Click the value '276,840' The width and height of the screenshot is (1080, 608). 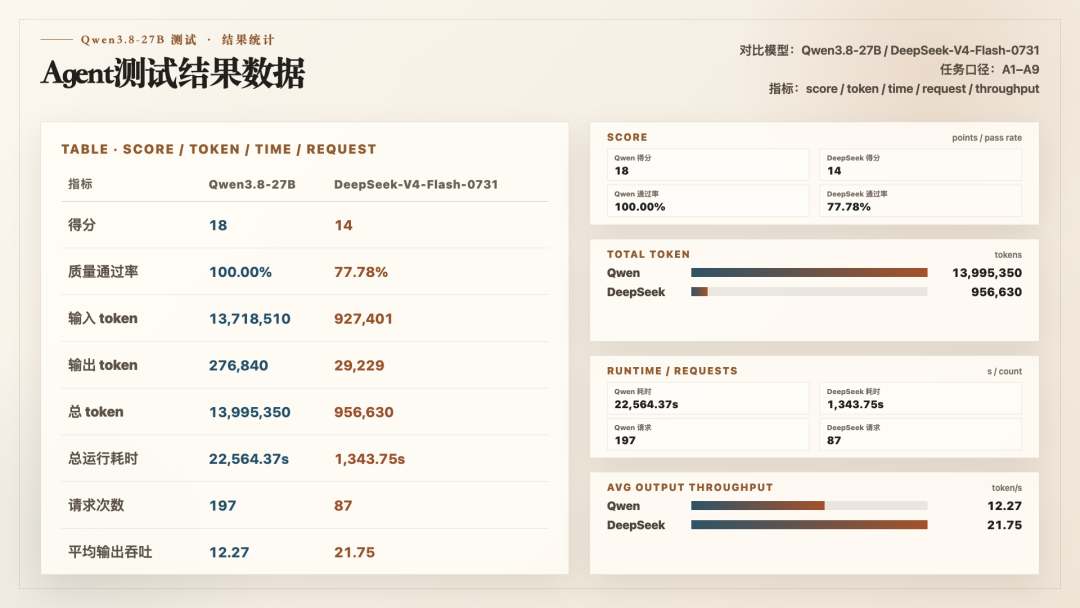point(239,366)
